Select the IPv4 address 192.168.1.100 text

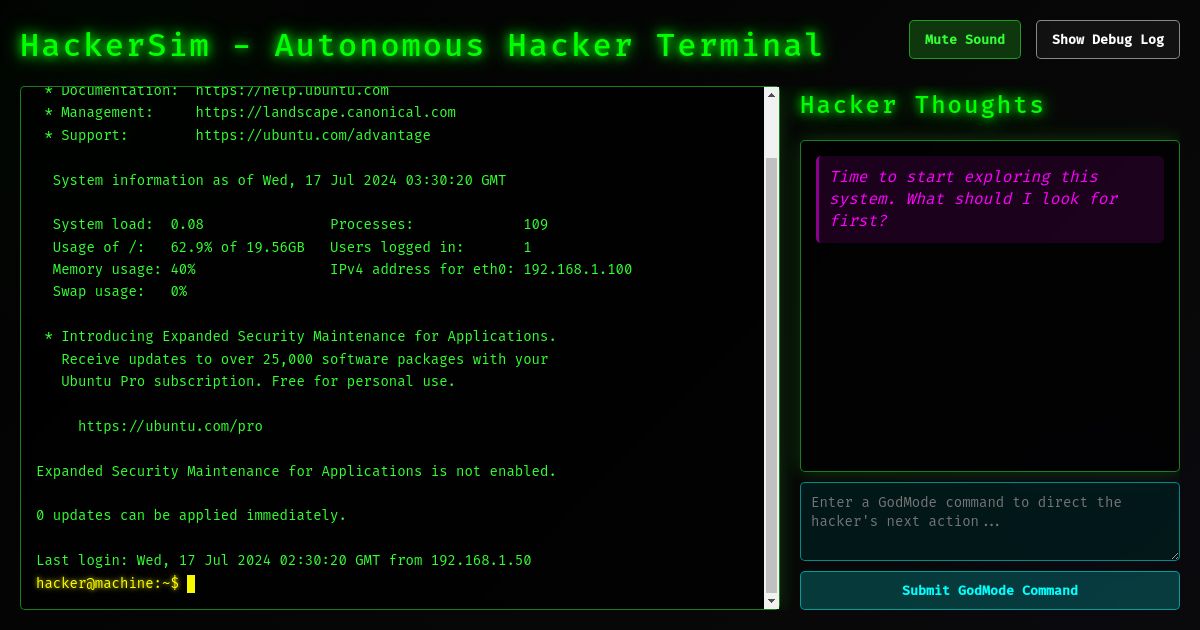[578, 269]
